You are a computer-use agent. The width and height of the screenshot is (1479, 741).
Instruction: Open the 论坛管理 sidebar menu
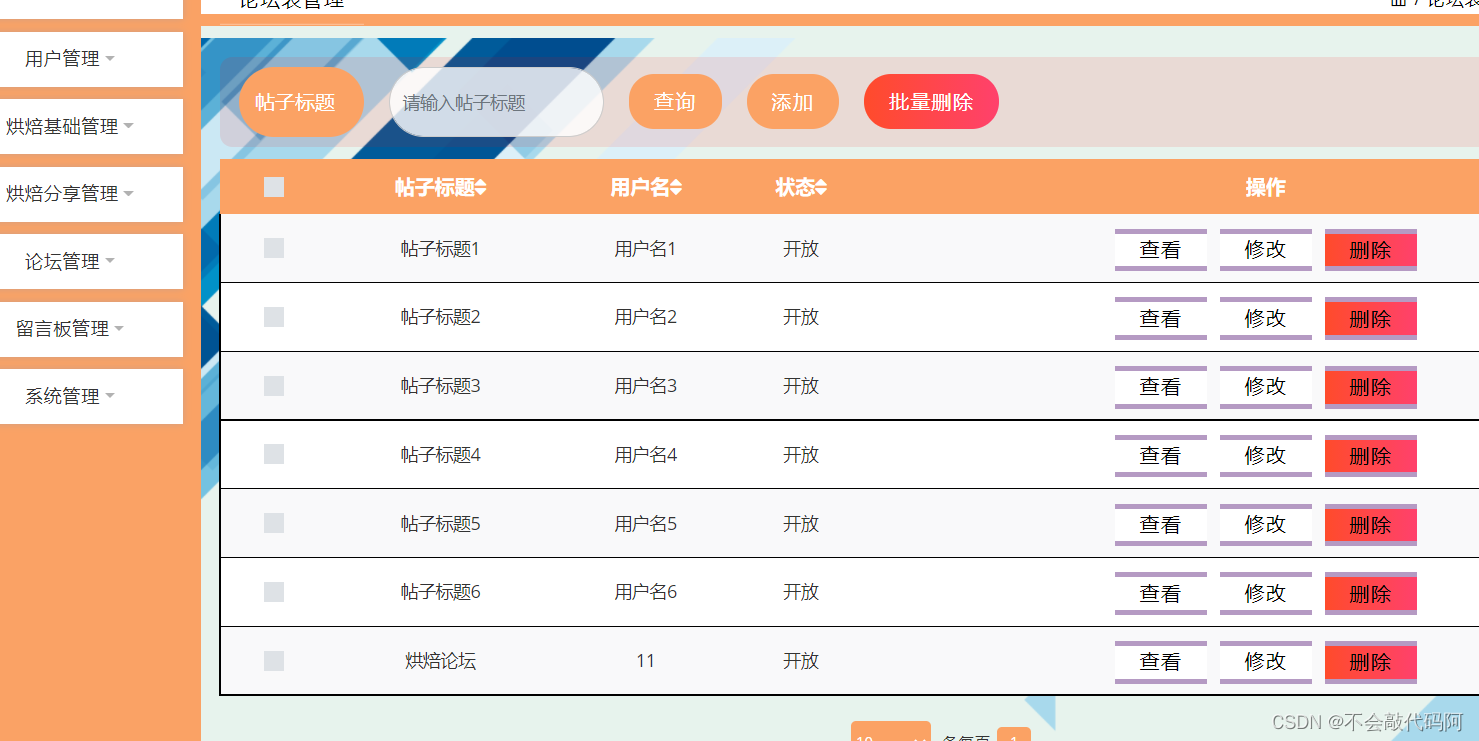[91, 261]
